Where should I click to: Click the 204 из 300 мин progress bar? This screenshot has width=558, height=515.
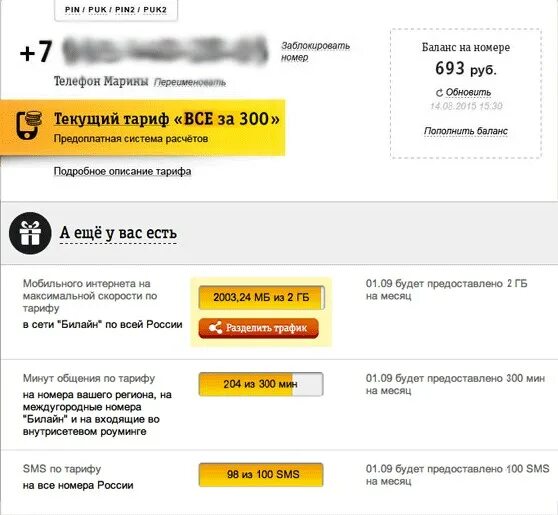[x=261, y=384]
